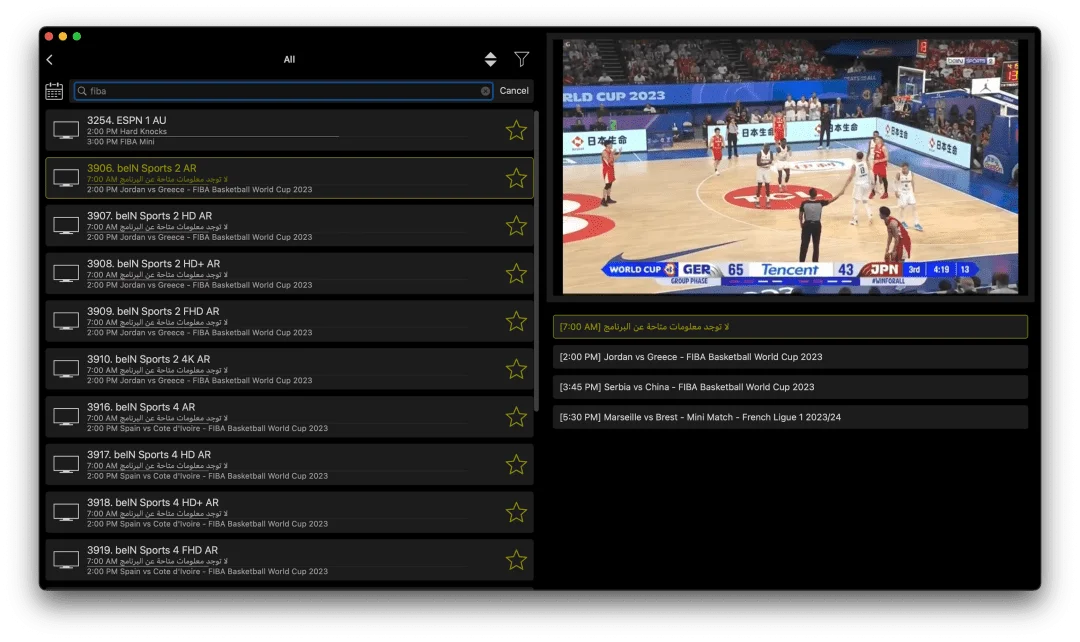The height and width of the screenshot is (642, 1080).
Task: Click the TV icon of 3909. beIN Sports 2 FHD AR
Action: (66, 322)
